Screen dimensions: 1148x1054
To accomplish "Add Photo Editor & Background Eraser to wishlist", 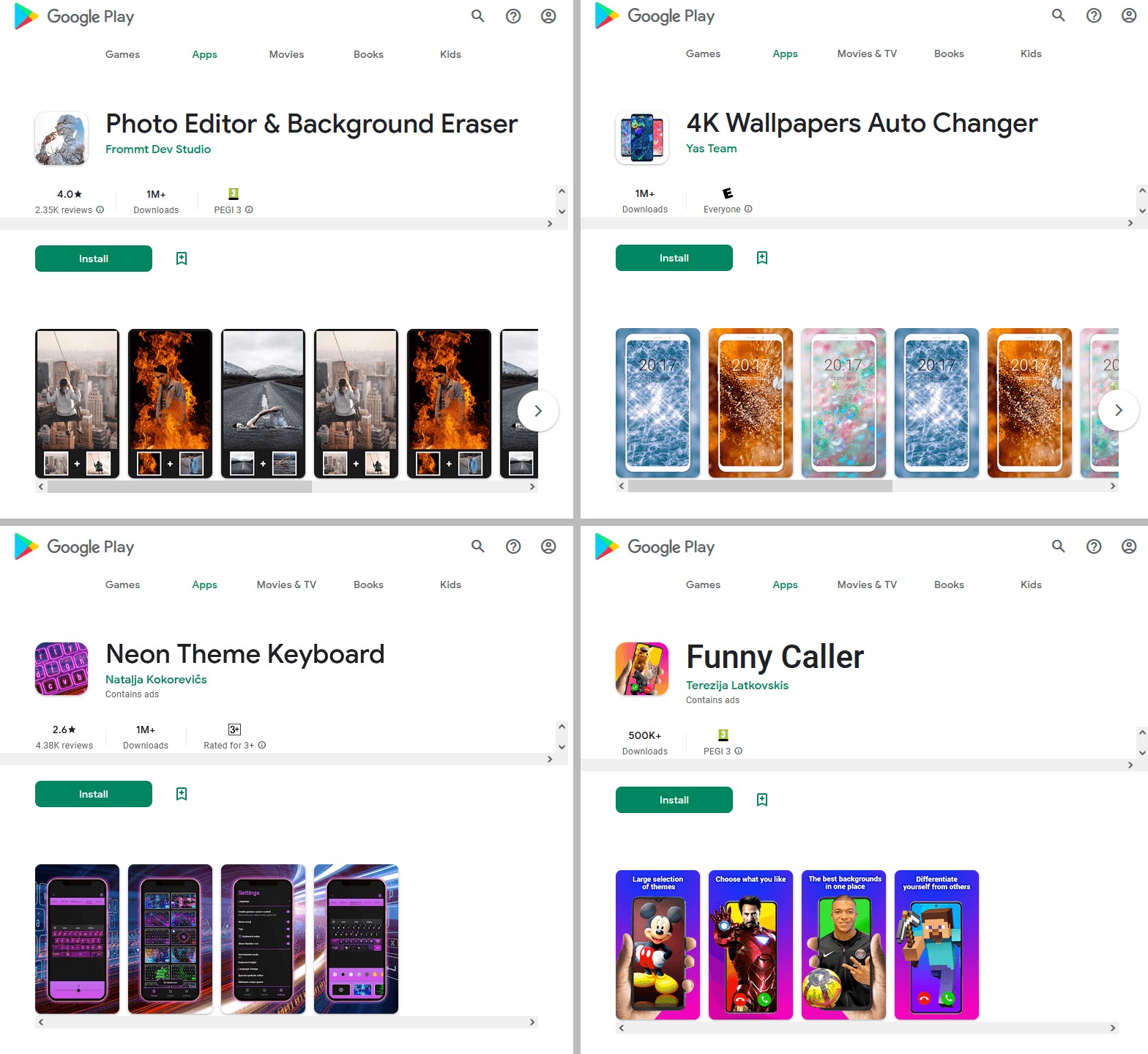I will [182, 259].
